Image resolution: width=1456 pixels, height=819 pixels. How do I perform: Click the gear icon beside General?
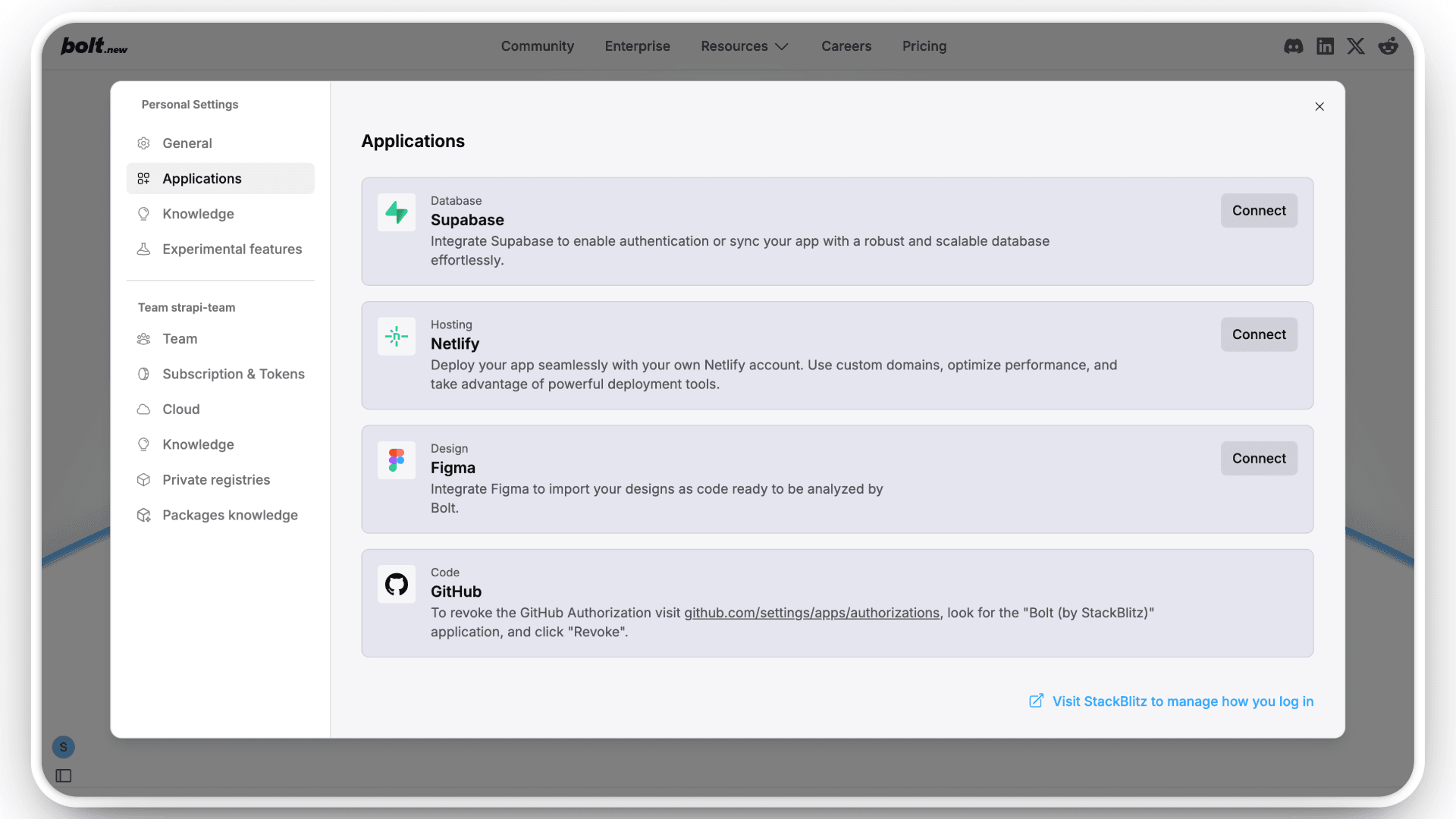[143, 143]
